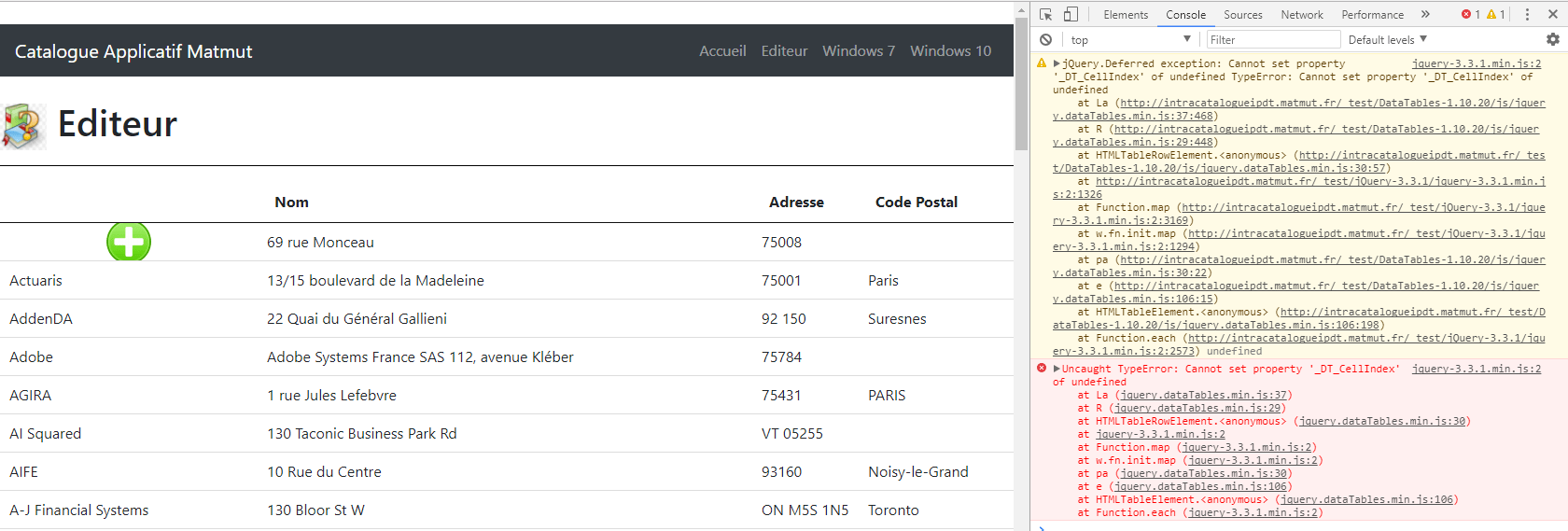Screen dimensions: 1568x531
Task: Sort table by Nom column header
Action: click(x=291, y=202)
